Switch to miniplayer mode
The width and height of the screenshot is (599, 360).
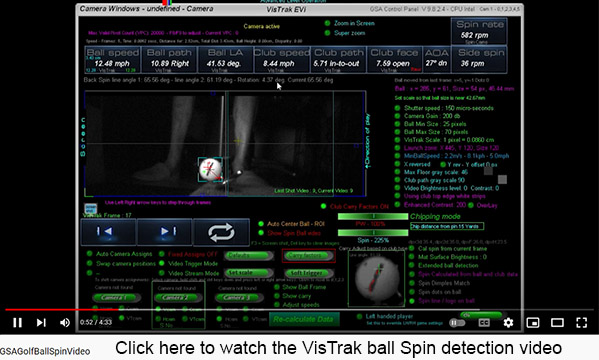pyautogui.click(x=533, y=323)
